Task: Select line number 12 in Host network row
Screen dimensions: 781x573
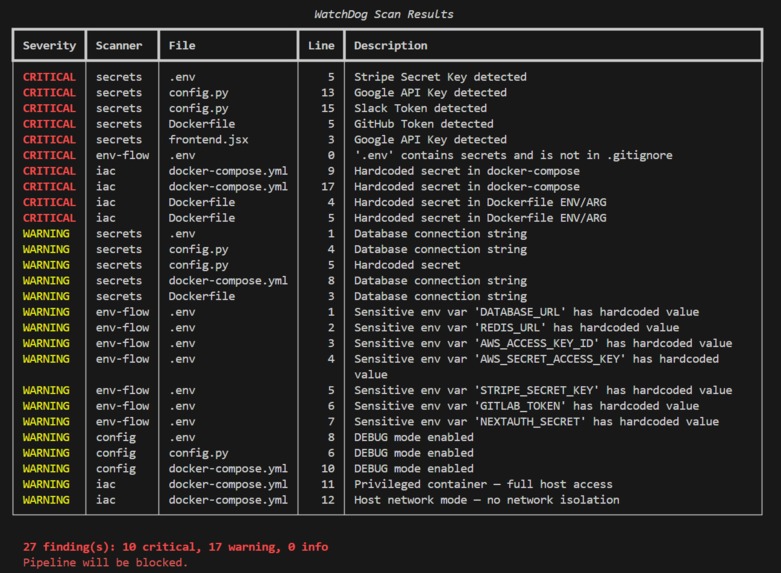Action: point(328,500)
